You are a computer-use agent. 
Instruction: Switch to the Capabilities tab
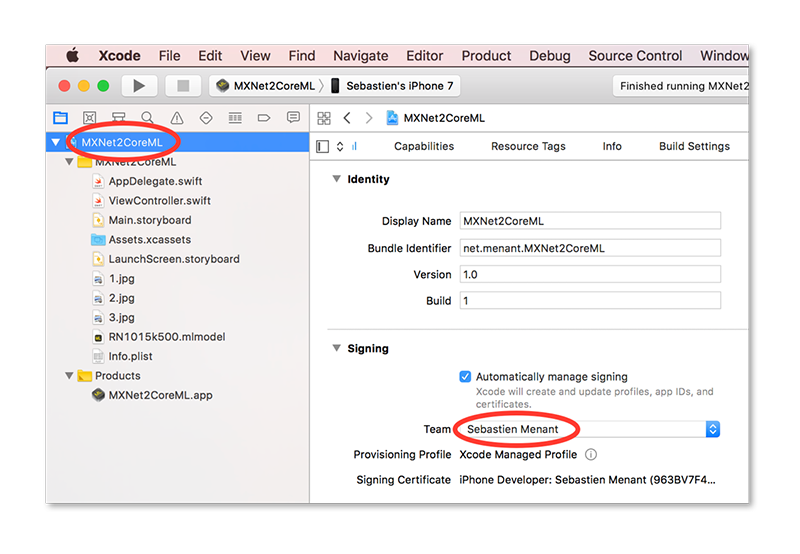423,146
